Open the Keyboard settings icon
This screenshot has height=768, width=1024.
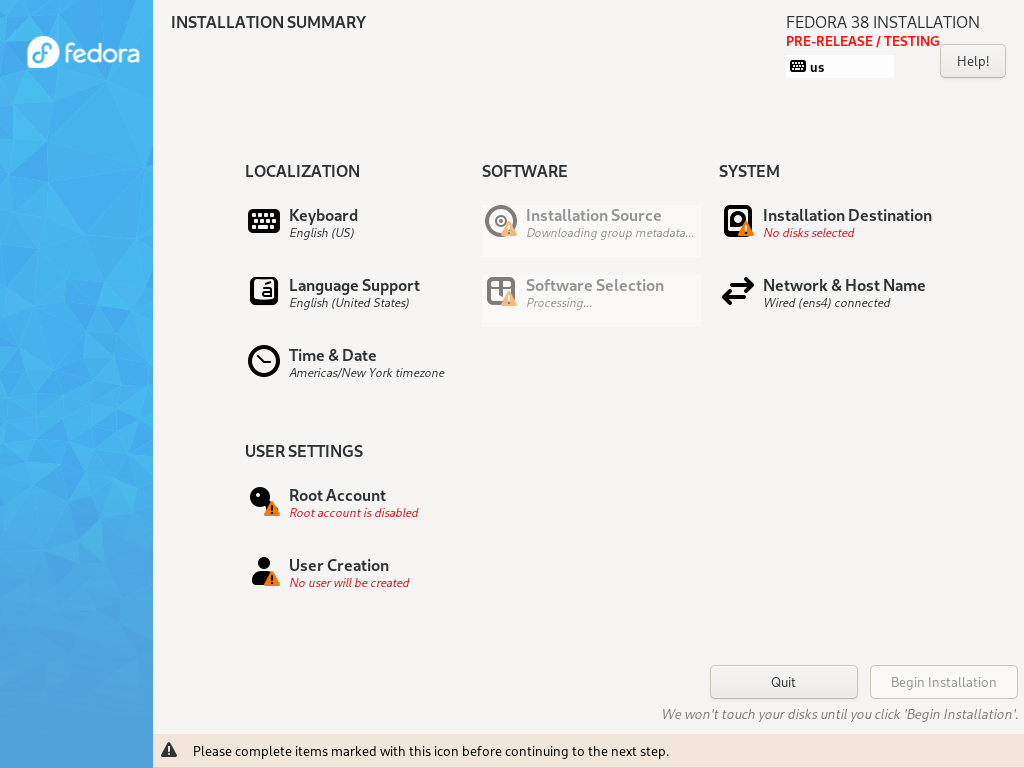[264, 221]
